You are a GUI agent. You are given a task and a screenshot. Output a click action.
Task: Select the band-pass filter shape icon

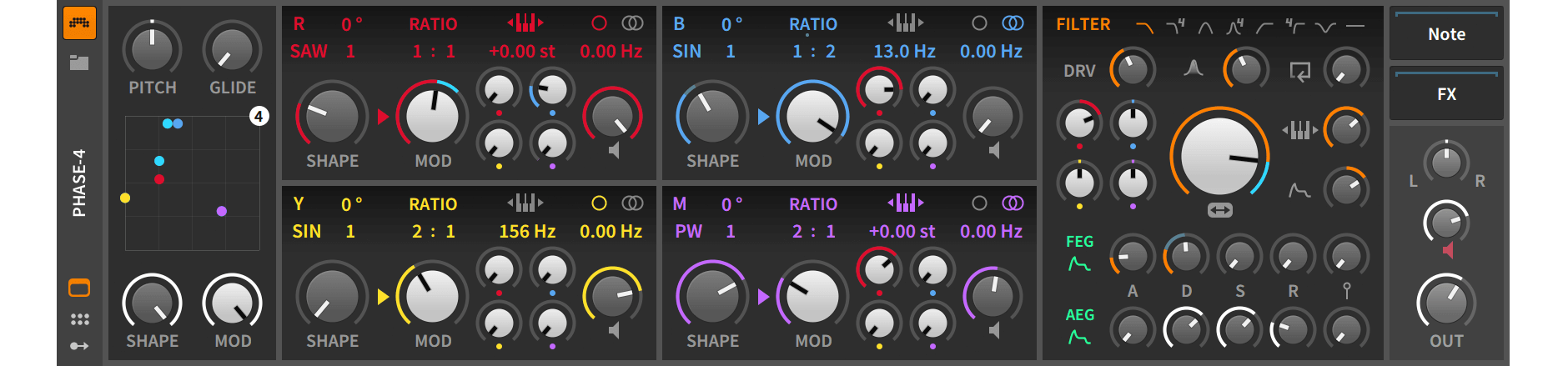point(1205,28)
